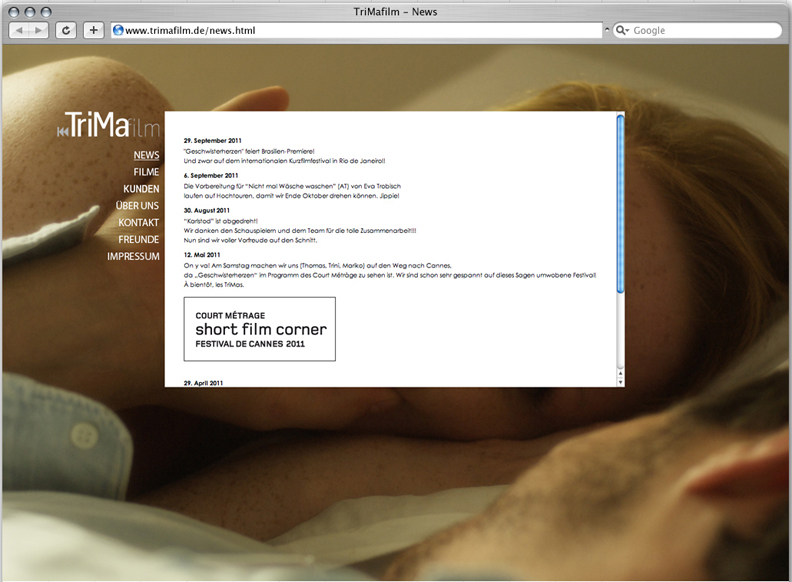Open the FREUNDE menu item
Screen dimensions: 792x582
tap(139, 239)
